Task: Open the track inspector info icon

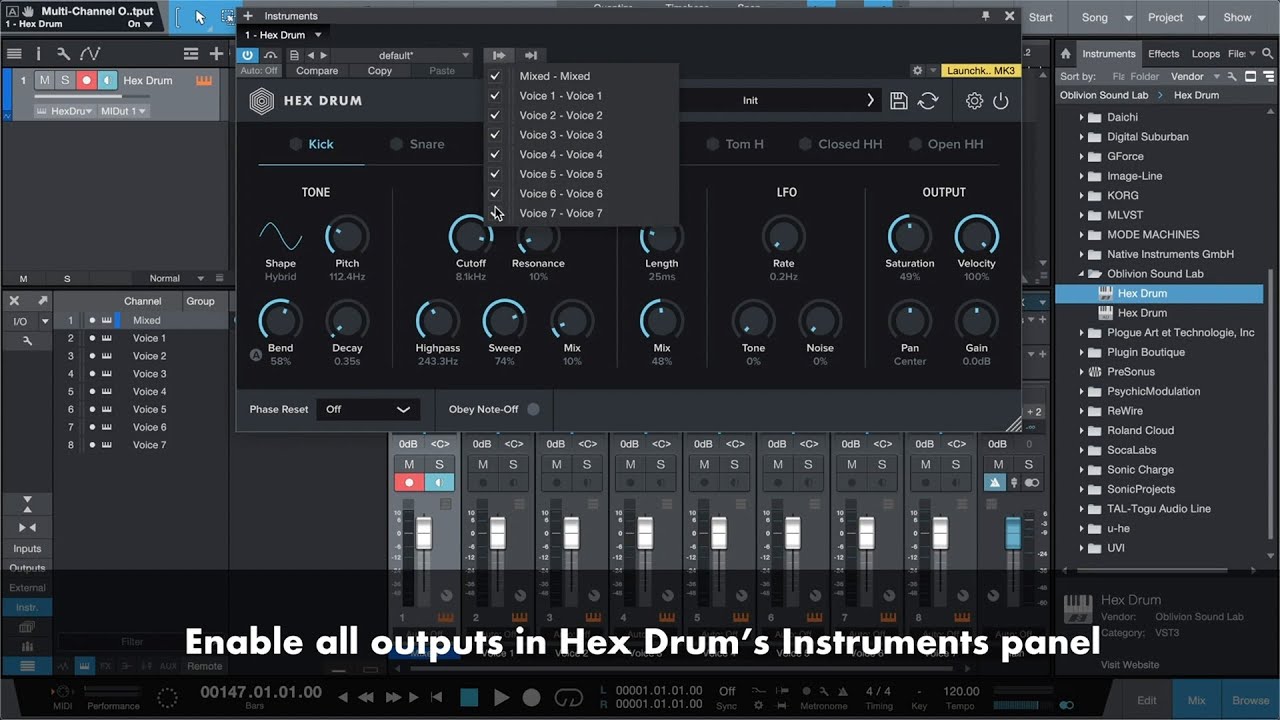Action: point(38,54)
